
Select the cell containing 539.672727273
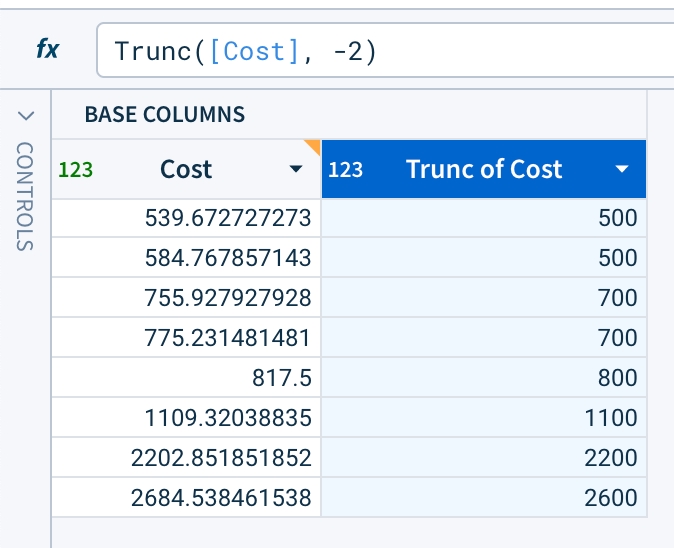(228, 217)
